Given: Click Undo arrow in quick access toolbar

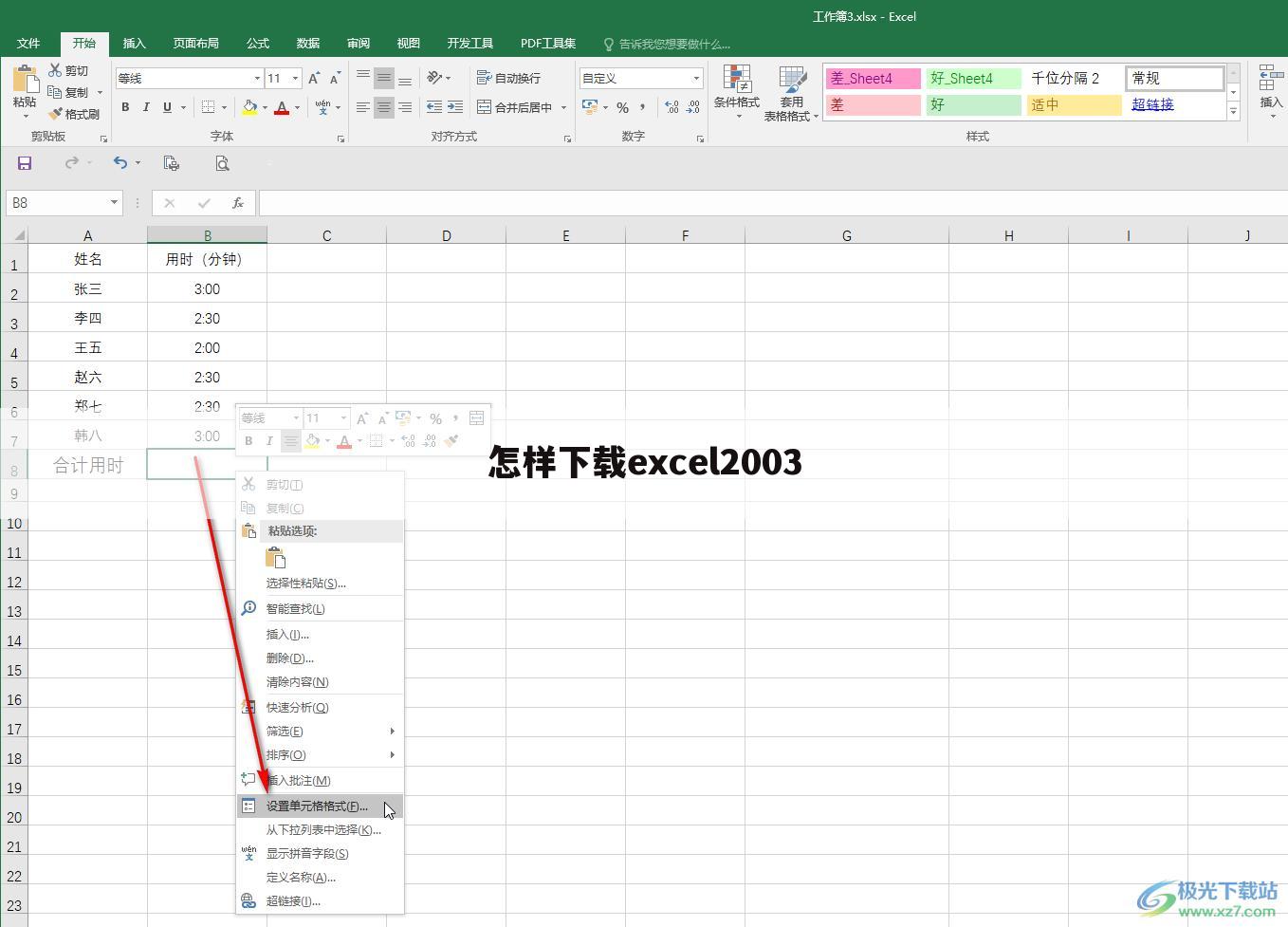Looking at the screenshot, I should tap(120, 163).
